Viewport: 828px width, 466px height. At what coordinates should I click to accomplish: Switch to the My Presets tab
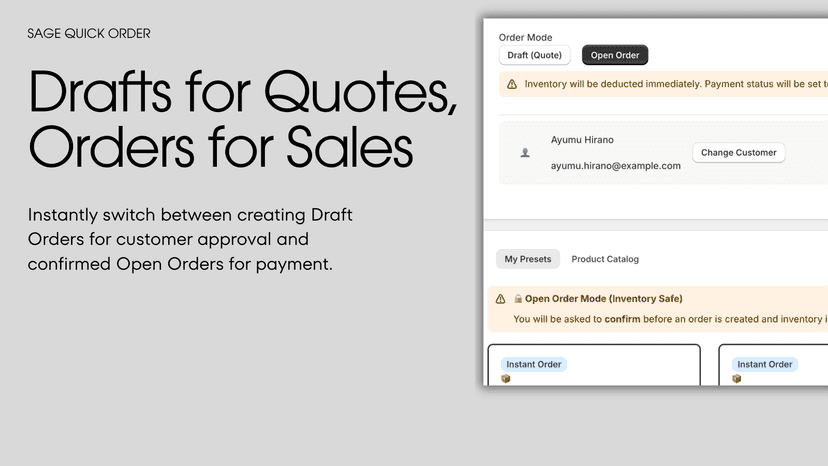[x=528, y=259]
